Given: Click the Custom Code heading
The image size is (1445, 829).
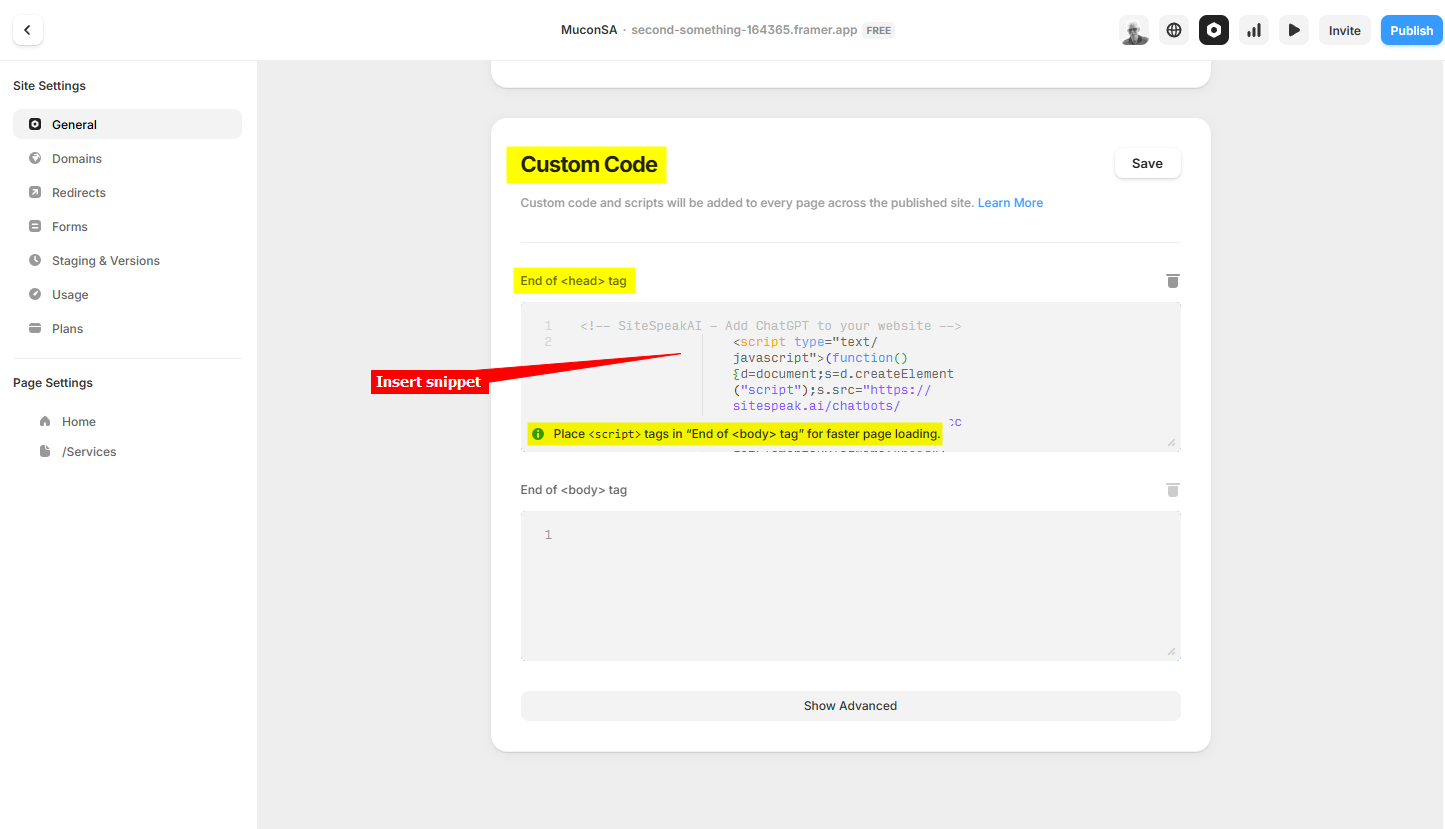Looking at the screenshot, I should tap(589, 165).
